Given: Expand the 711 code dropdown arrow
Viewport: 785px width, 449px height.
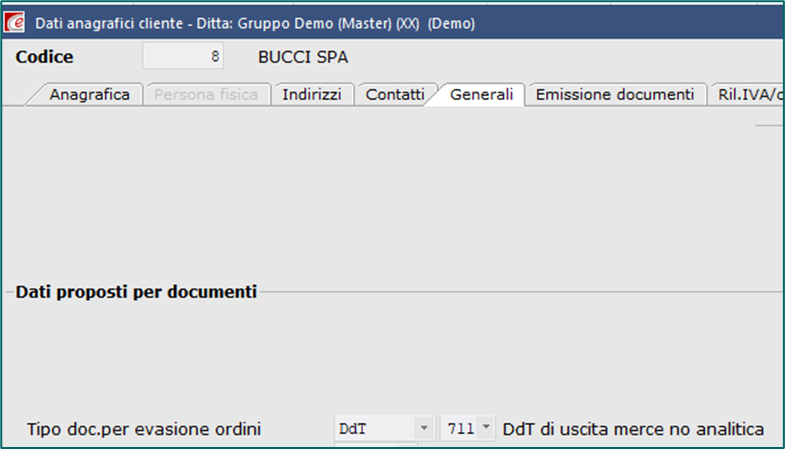Looking at the screenshot, I should click(486, 428).
